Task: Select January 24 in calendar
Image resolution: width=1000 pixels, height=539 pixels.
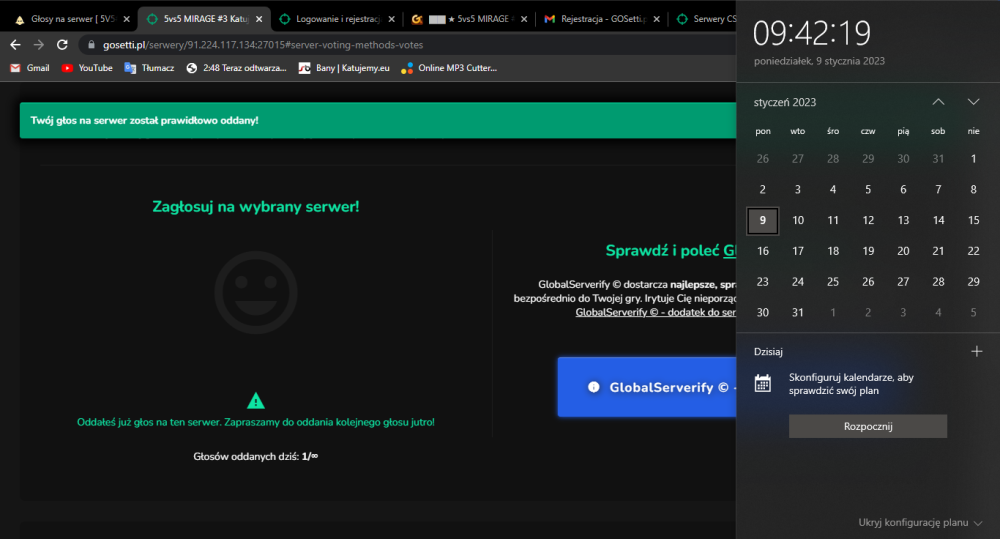Action: pyautogui.click(x=798, y=282)
